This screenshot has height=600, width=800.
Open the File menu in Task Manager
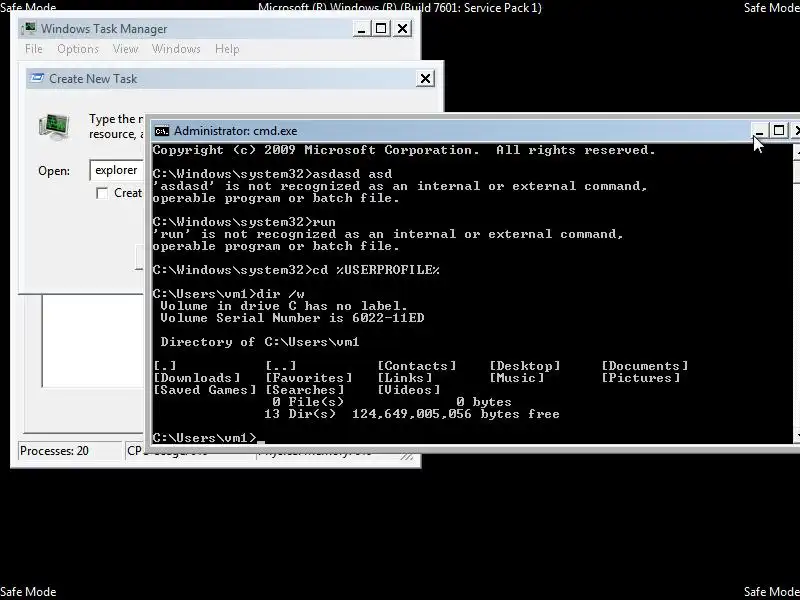tap(34, 49)
